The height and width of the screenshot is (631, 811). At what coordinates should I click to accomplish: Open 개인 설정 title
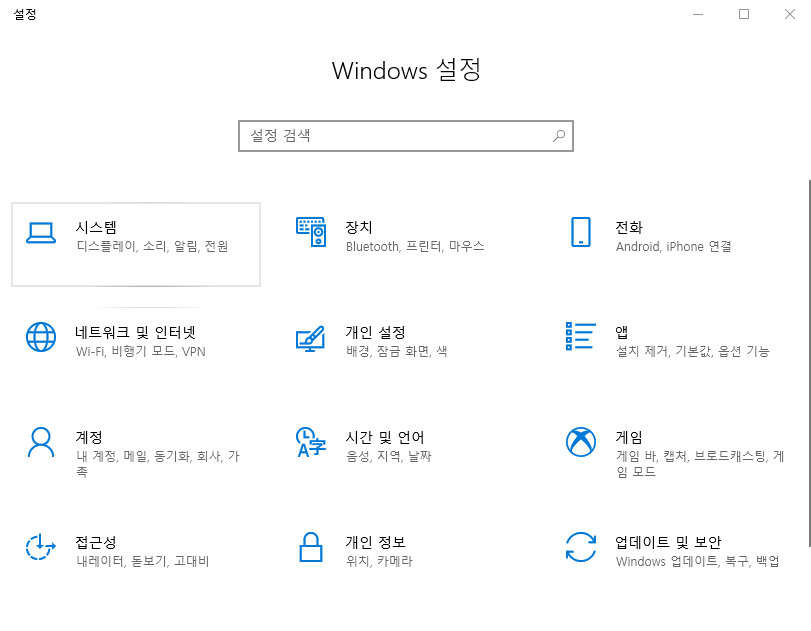[376, 332]
